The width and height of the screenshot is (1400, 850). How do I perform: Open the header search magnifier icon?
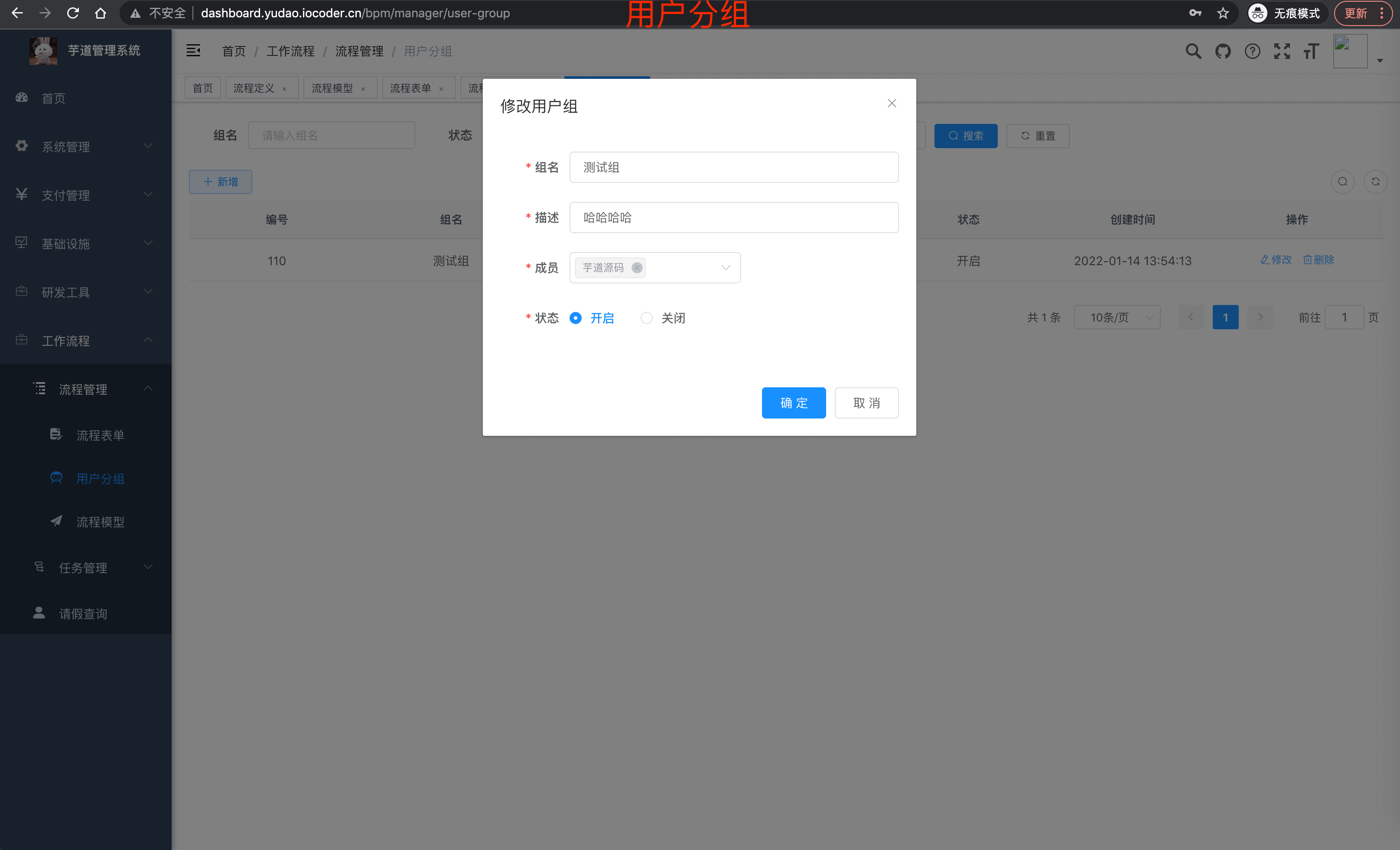(1193, 51)
